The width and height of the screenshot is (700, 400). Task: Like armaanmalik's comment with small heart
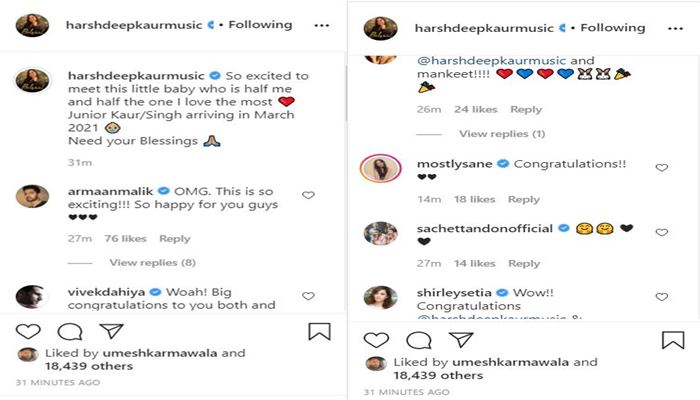click(308, 196)
